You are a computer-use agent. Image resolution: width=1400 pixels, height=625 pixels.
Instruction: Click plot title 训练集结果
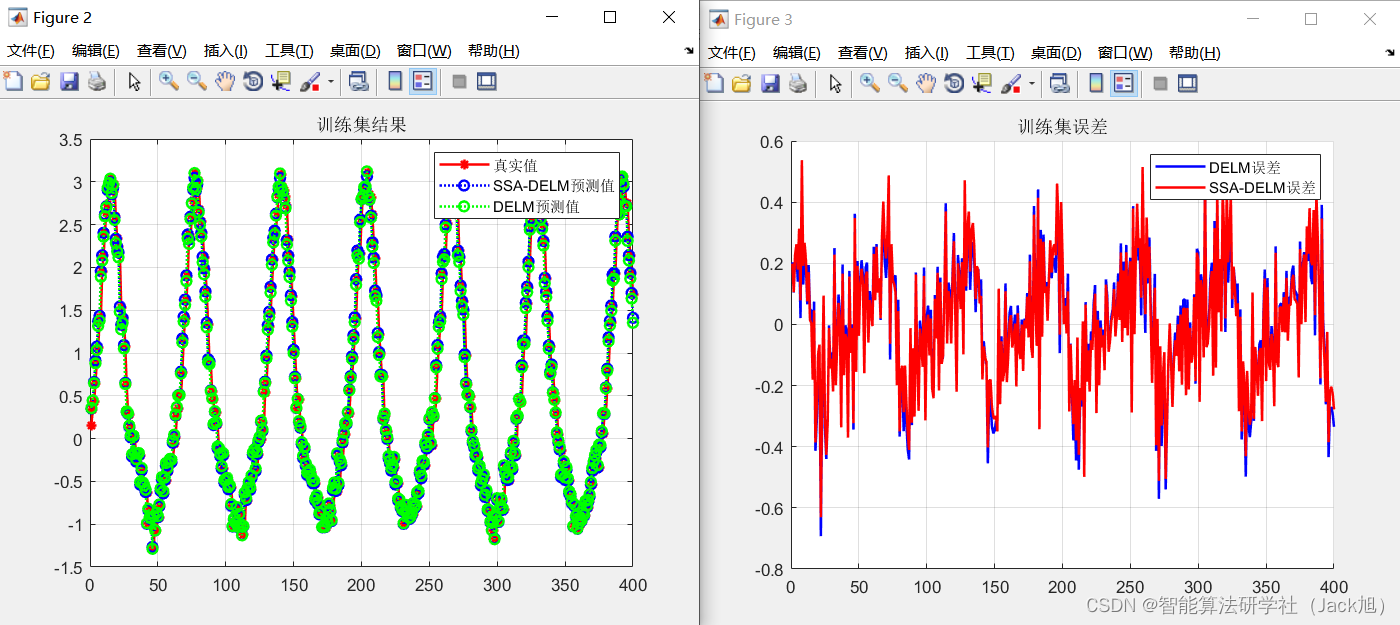pos(362,125)
